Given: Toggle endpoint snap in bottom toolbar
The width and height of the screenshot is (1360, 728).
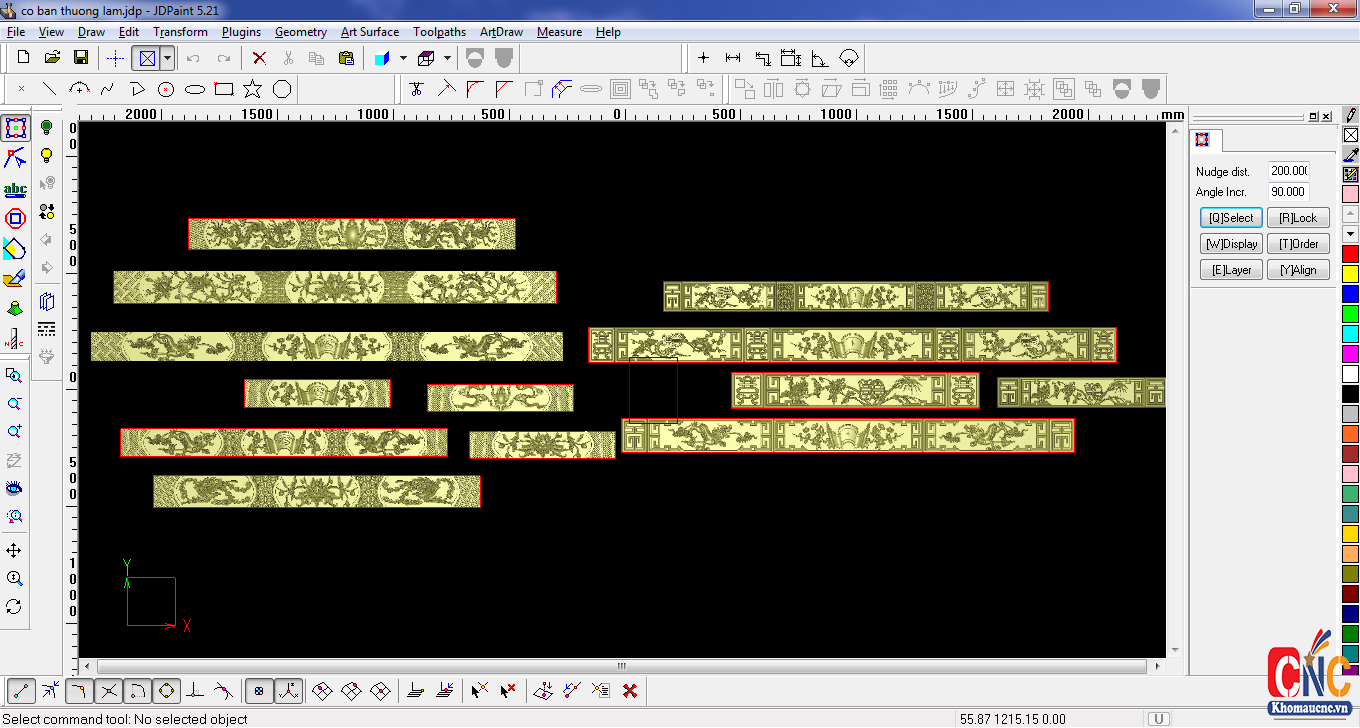Looking at the screenshot, I should coord(22,690).
